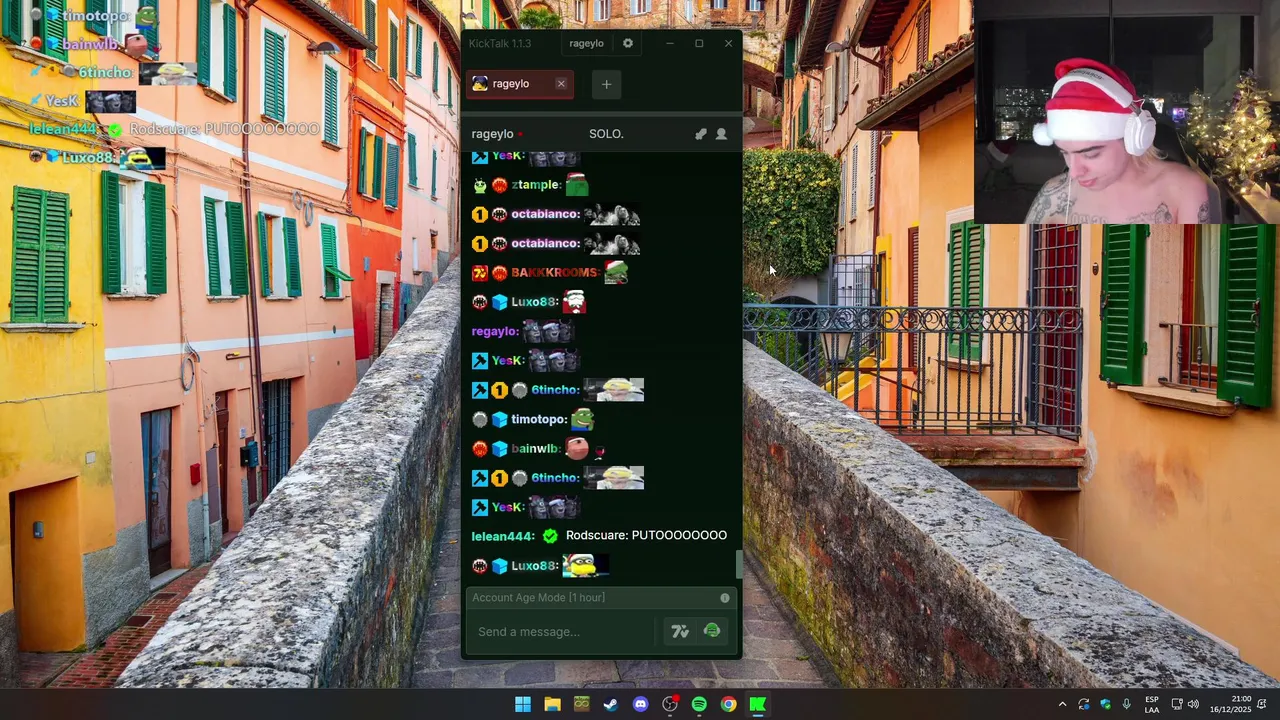
Task: Show hidden system tray icons chevron
Action: (x=1062, y=705)
